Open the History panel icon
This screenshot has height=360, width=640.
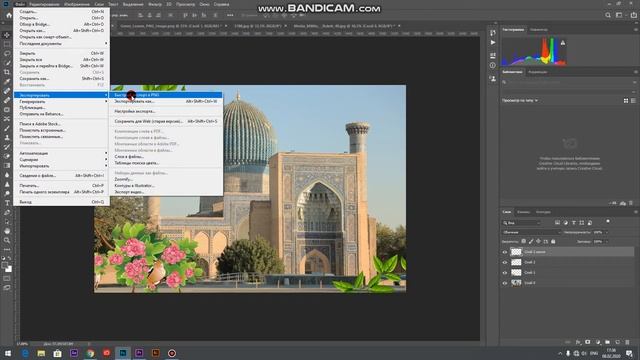(493, 33)
